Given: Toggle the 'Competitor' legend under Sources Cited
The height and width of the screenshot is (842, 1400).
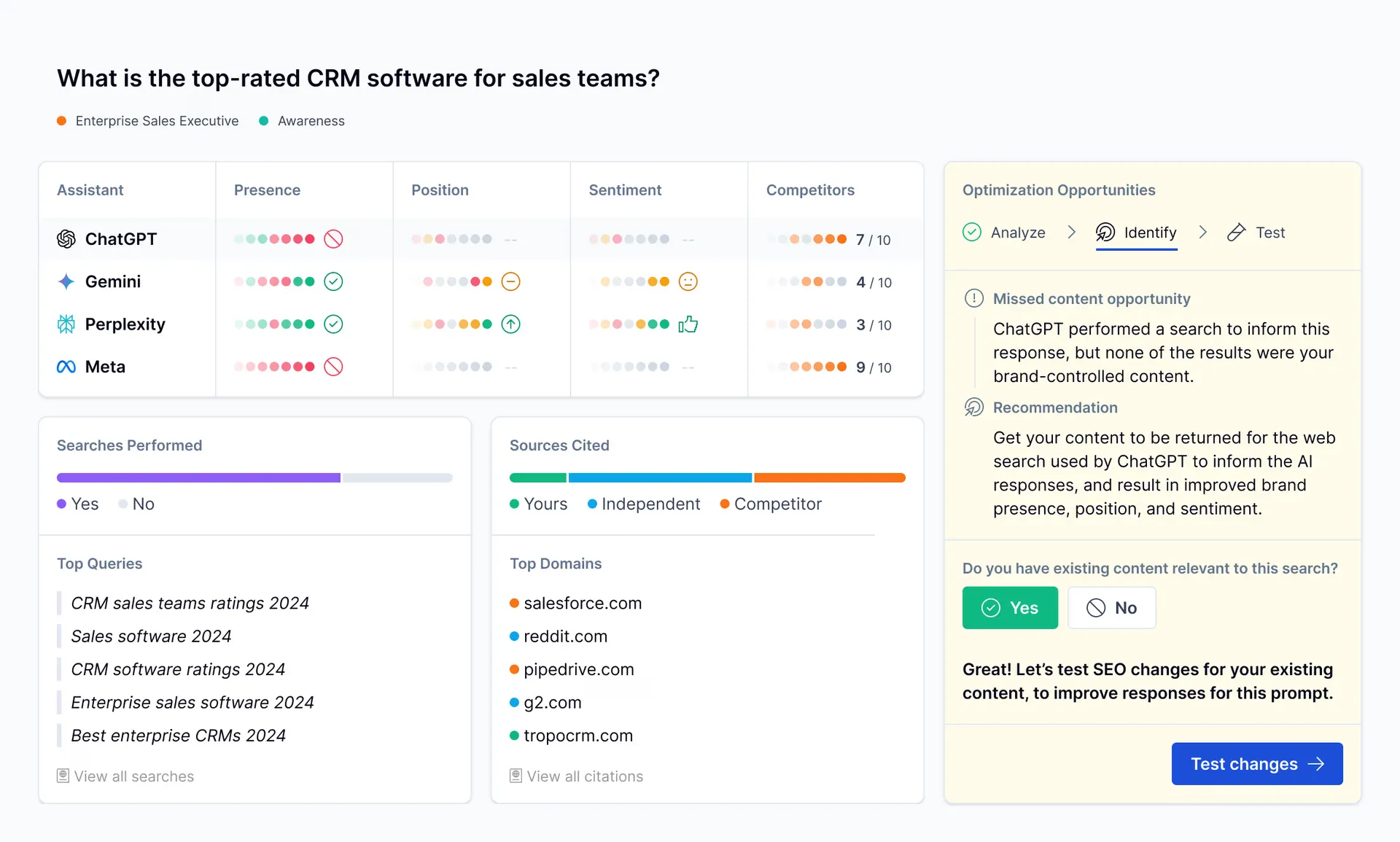Looking at the screenshot, I should click(x=770, y=504).
